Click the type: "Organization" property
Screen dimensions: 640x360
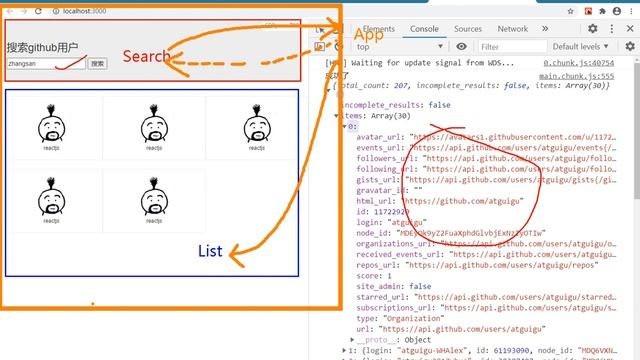point(400,318)
